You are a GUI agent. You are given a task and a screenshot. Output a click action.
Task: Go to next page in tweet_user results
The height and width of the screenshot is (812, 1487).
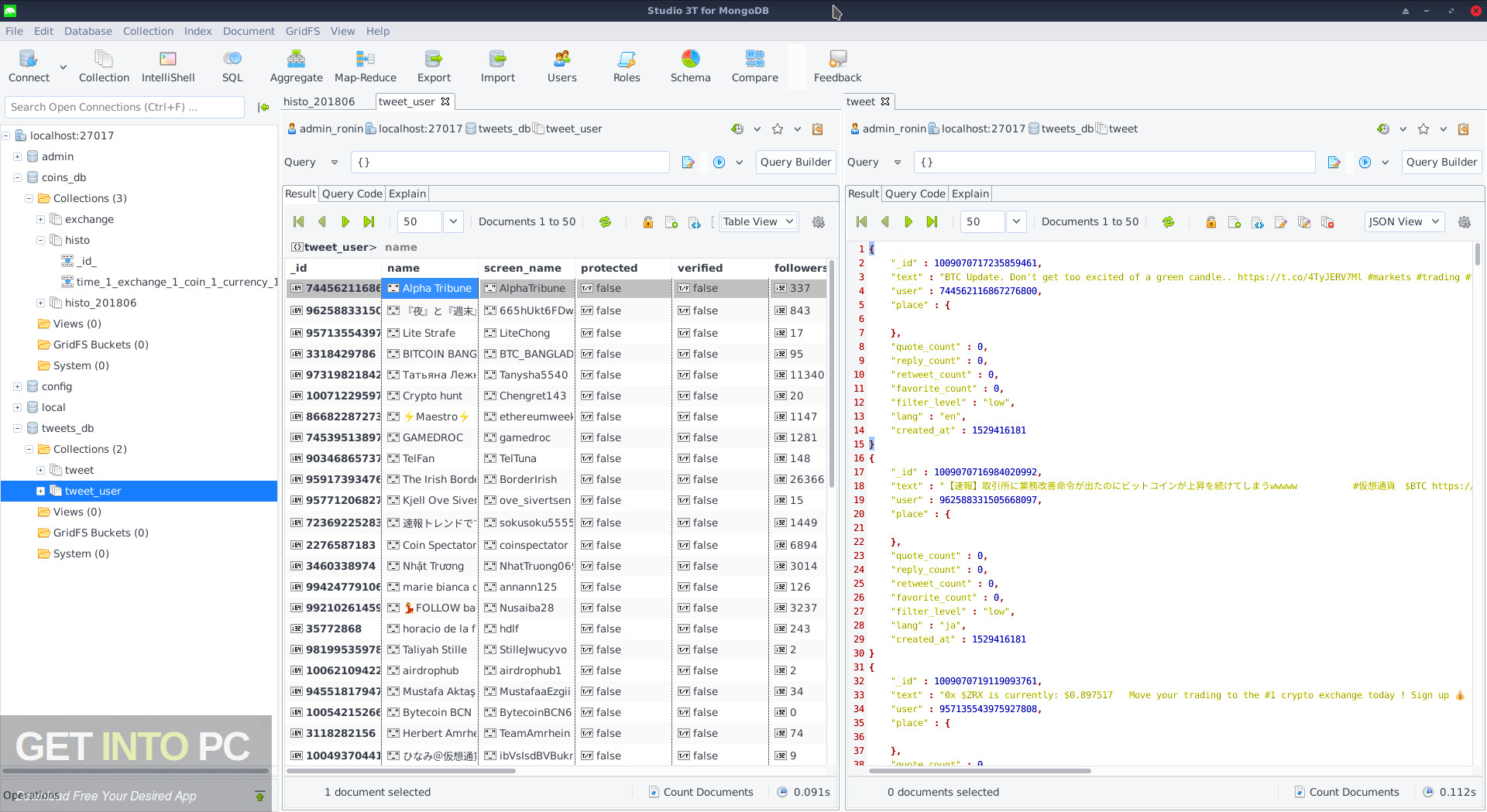coord(345,222)
